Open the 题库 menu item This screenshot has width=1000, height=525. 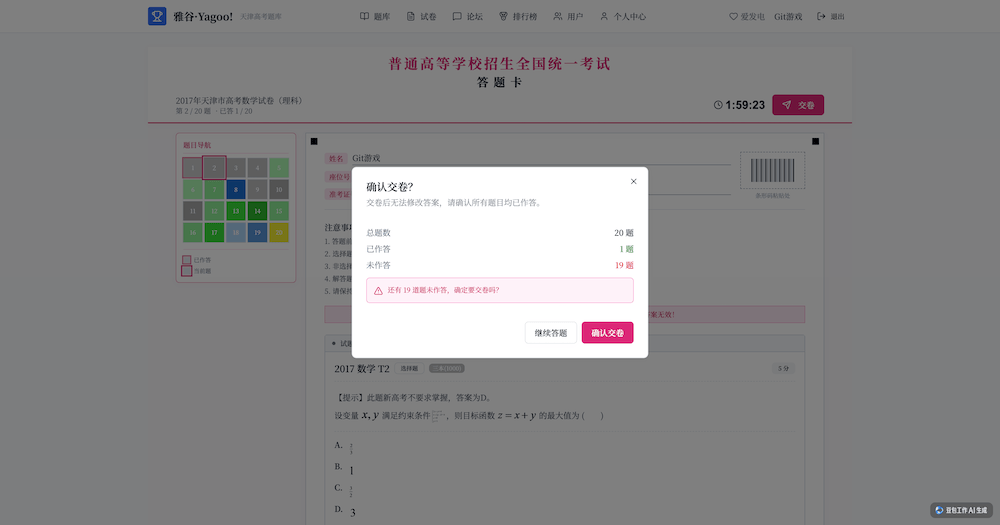pyautogui.click(x=375, y=17)
